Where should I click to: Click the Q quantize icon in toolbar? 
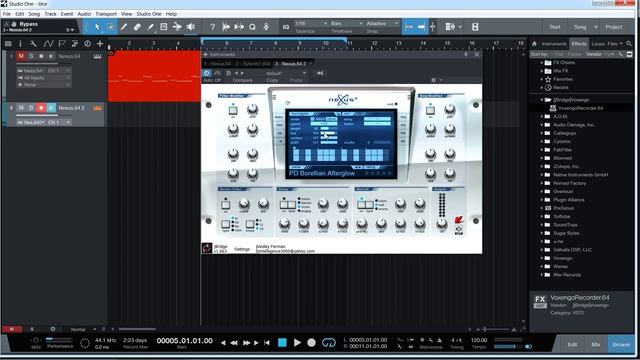252,27
